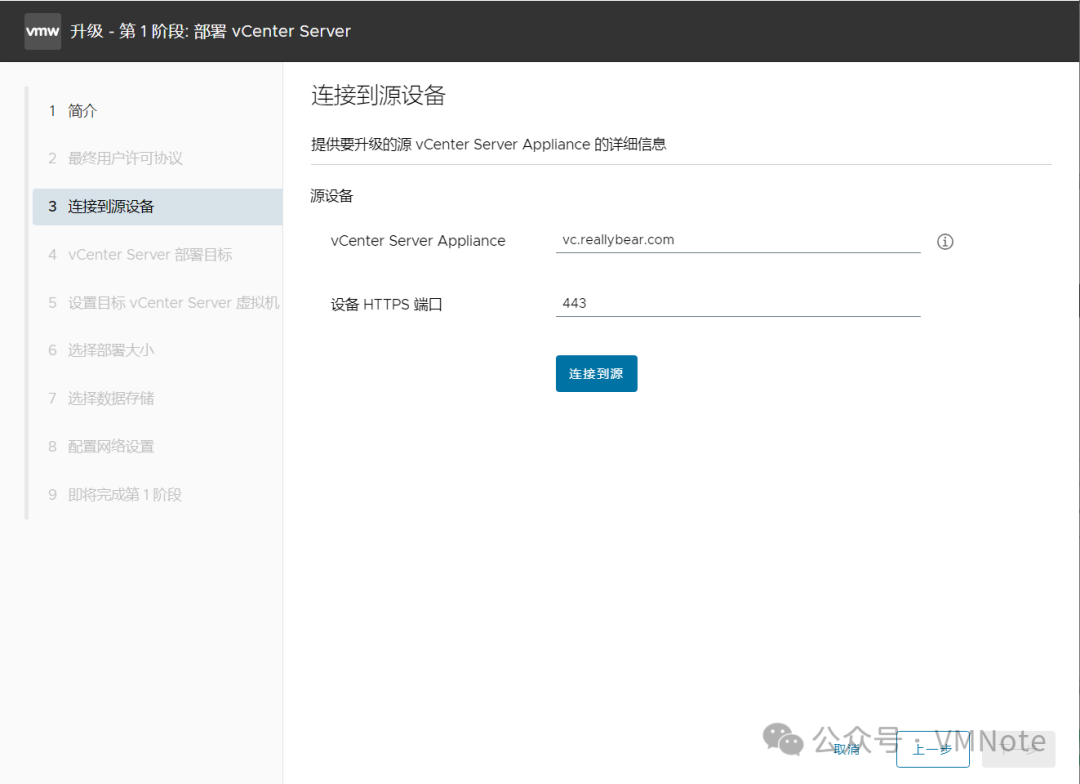The image size is (1080, 784).
Task: Click the 源设备 section label
Action: (x=331, y=196)
